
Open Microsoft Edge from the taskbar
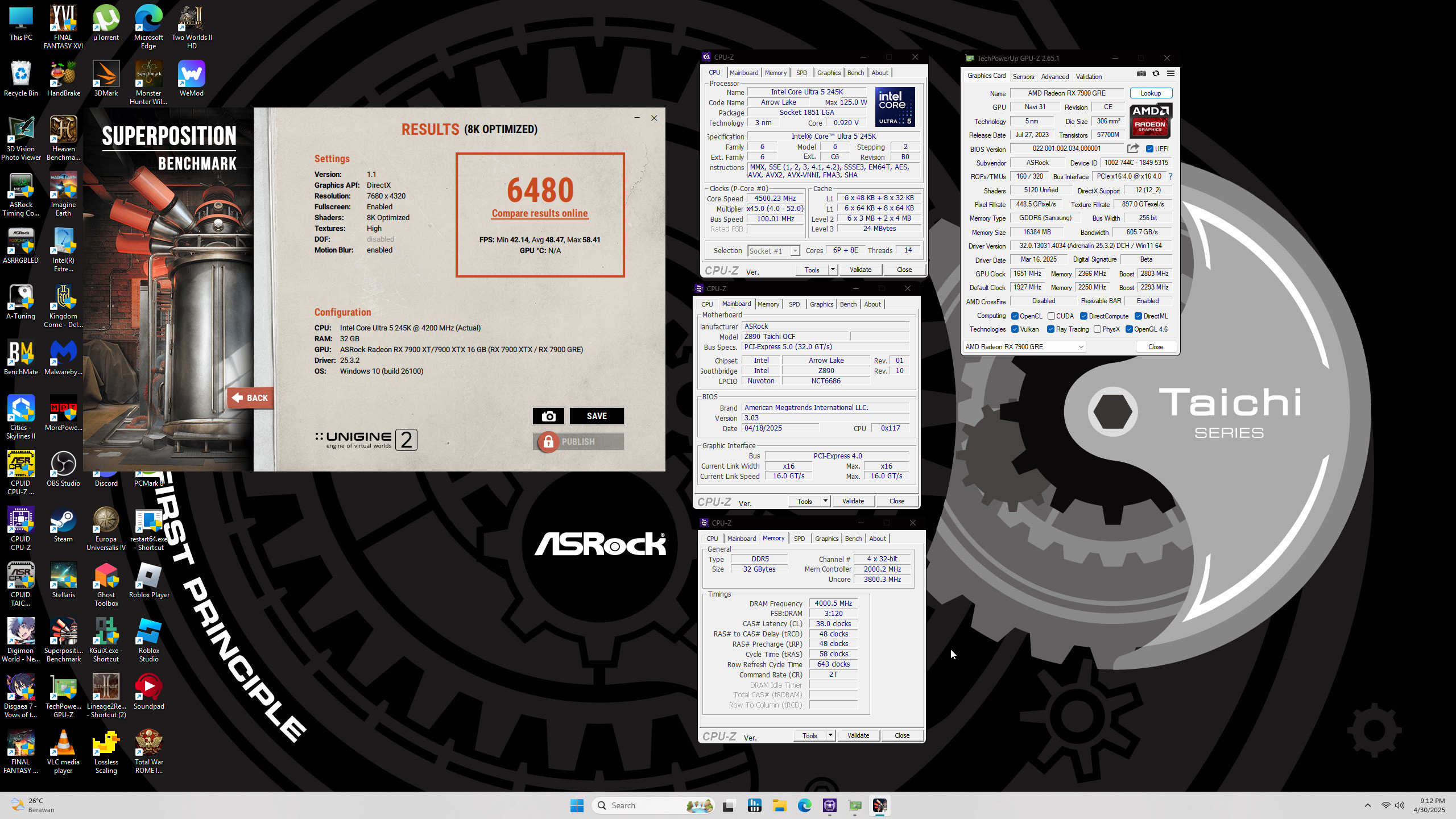[x=804, y=805]
